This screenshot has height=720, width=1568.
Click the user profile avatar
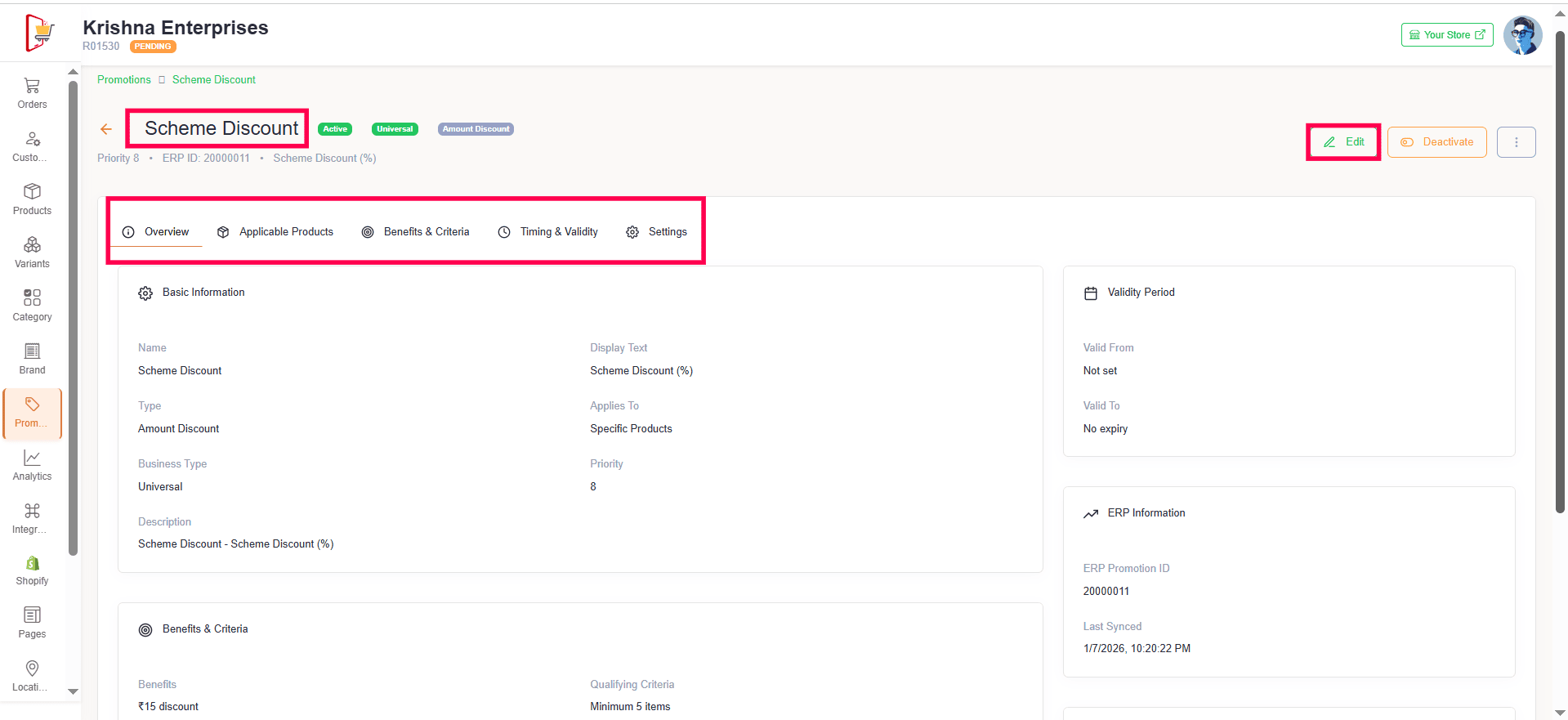pyautogui.click(x=1522, y=35)
